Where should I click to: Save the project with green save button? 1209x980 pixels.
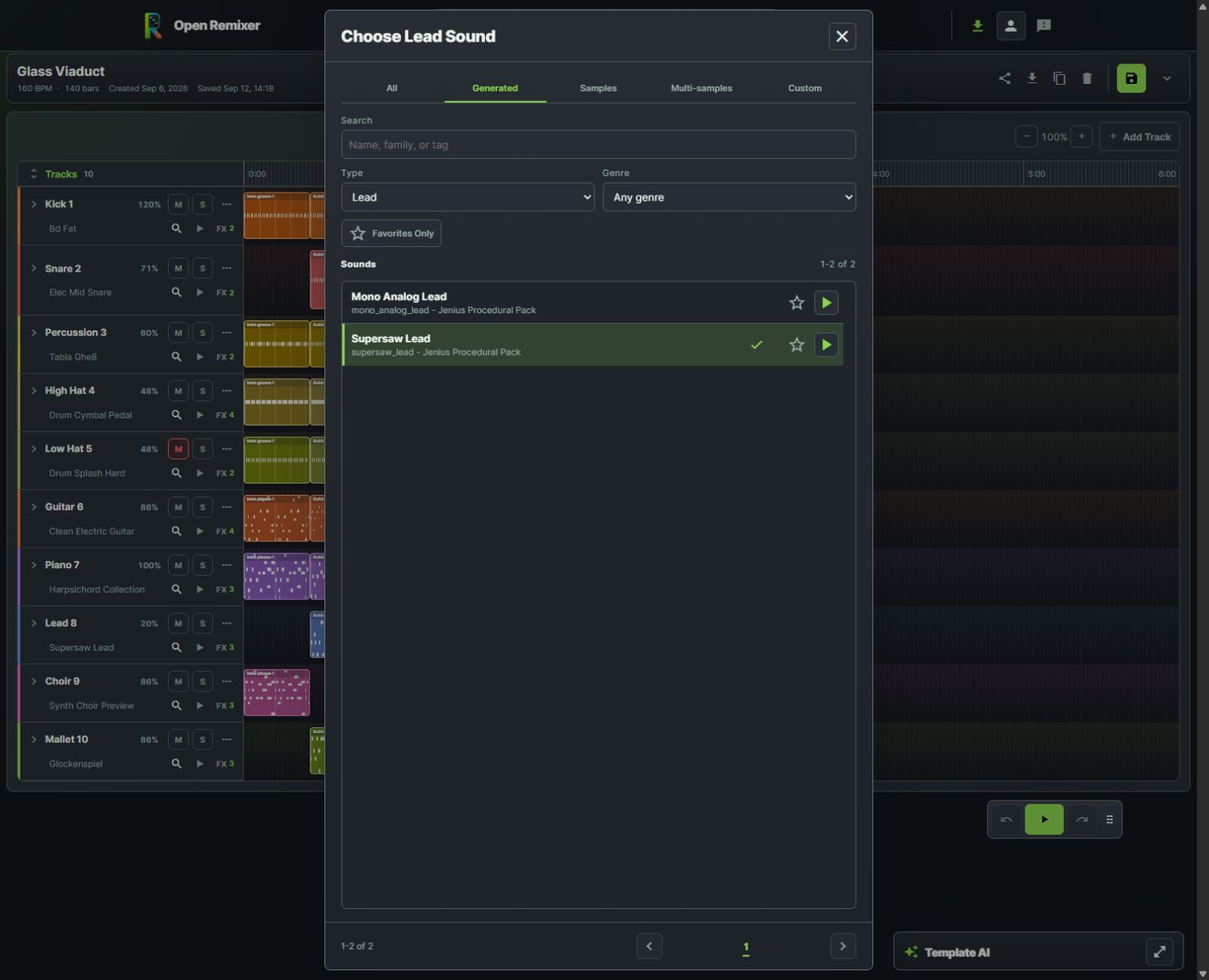(1131, 78)
